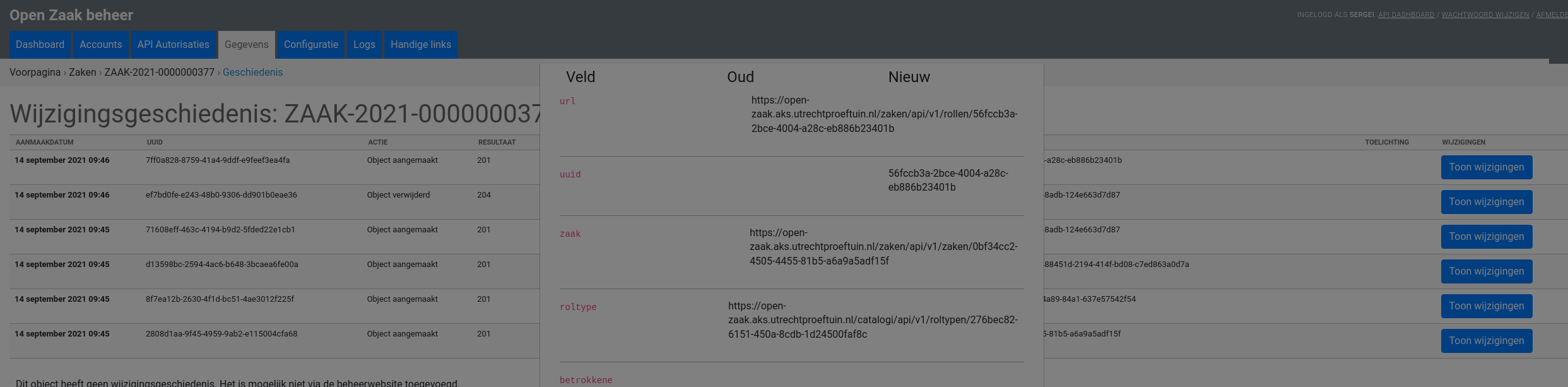
Task: Click the Geschiedenis breadcrumb entry
Action: 252,72
